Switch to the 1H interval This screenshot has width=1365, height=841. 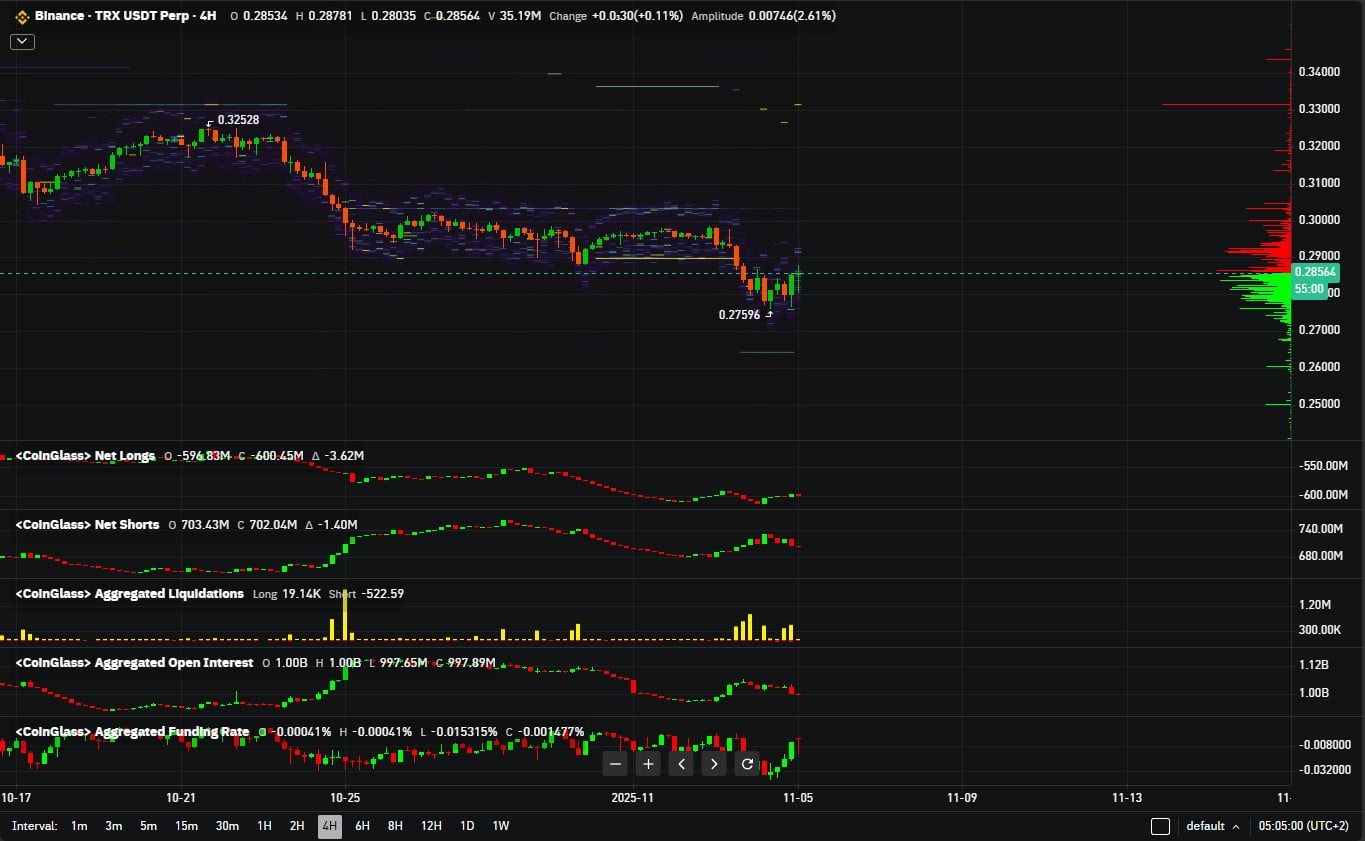click(264, 826)
